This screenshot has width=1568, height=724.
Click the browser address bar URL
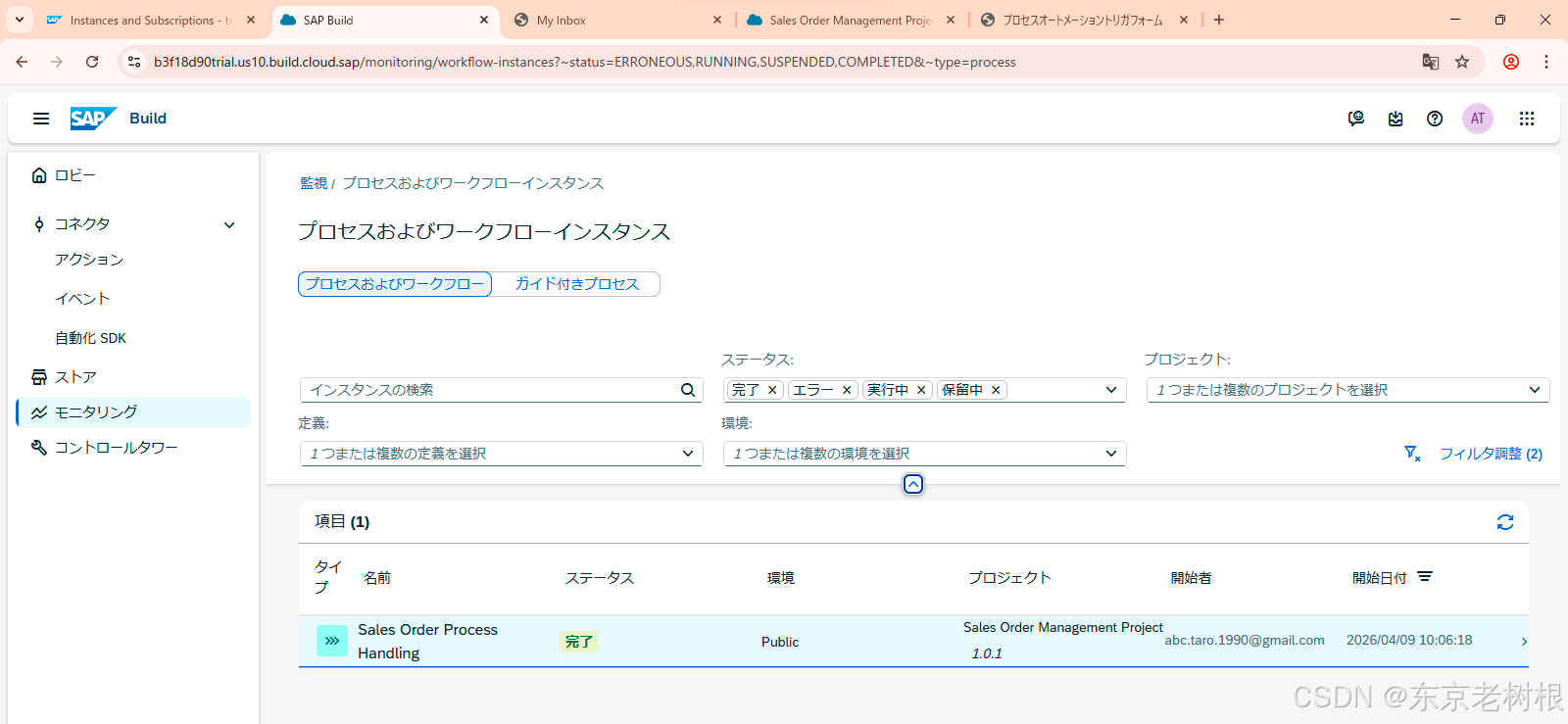coord(584,62)
